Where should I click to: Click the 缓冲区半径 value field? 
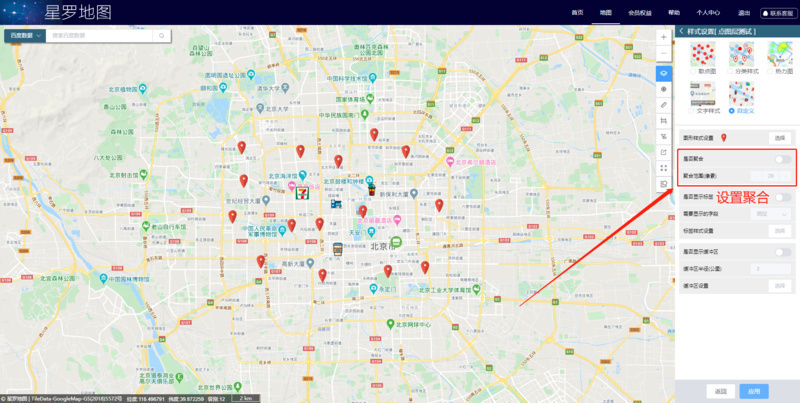pyautogui.click(x=771, y=269)
